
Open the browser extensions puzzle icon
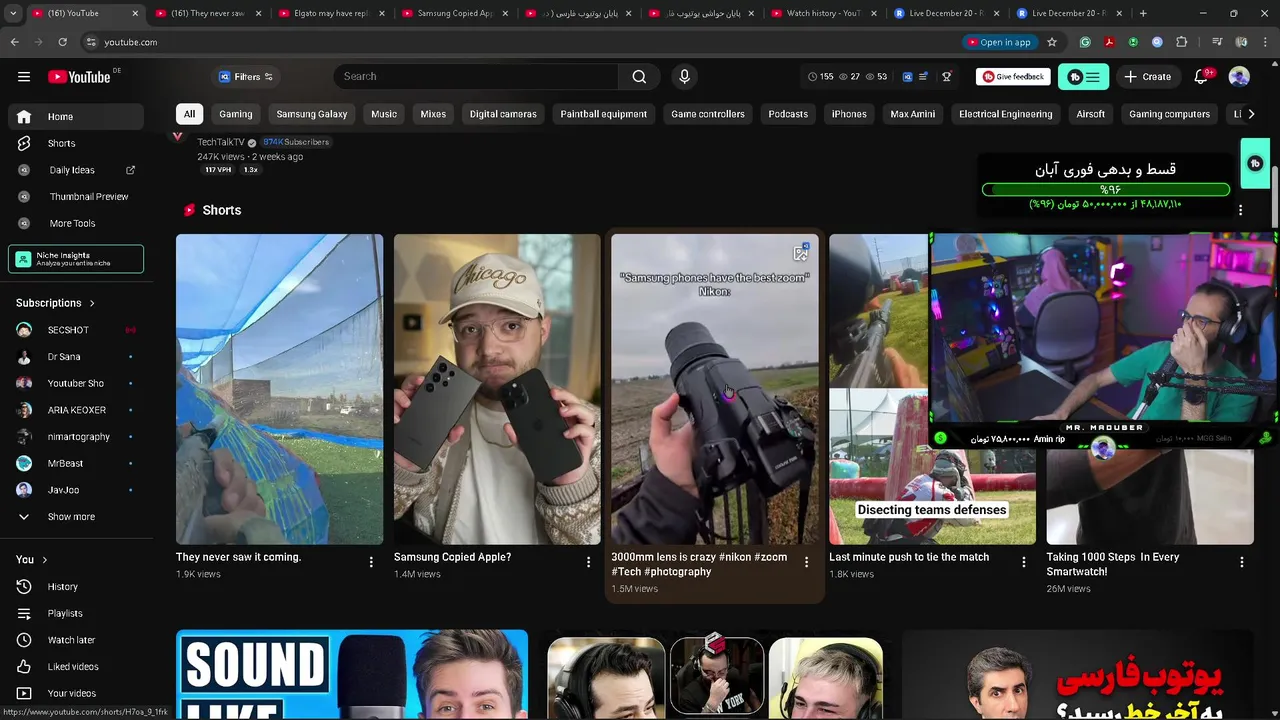pos(1182,42)
